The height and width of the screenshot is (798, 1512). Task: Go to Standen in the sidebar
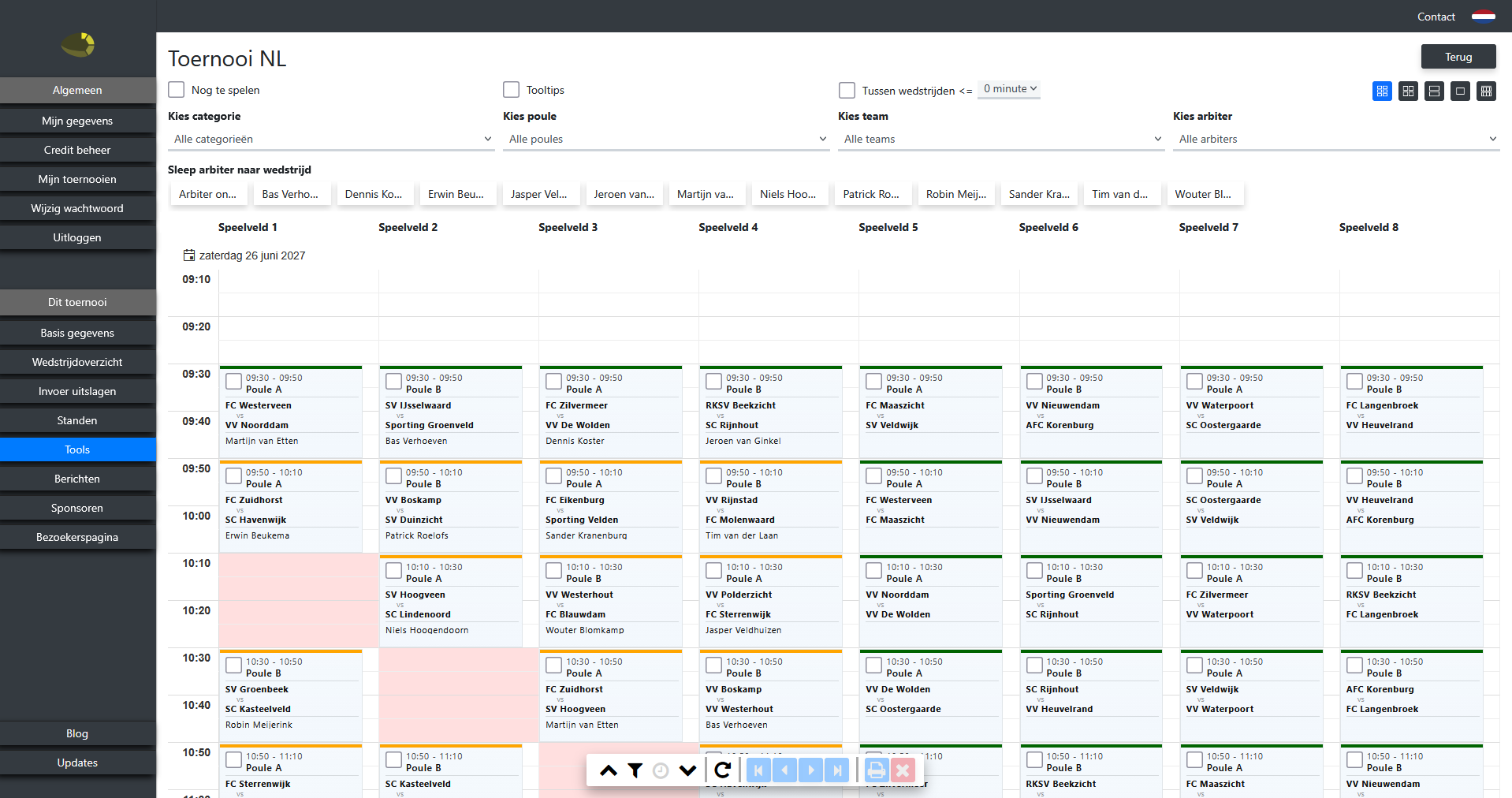(x=77, y=420)
